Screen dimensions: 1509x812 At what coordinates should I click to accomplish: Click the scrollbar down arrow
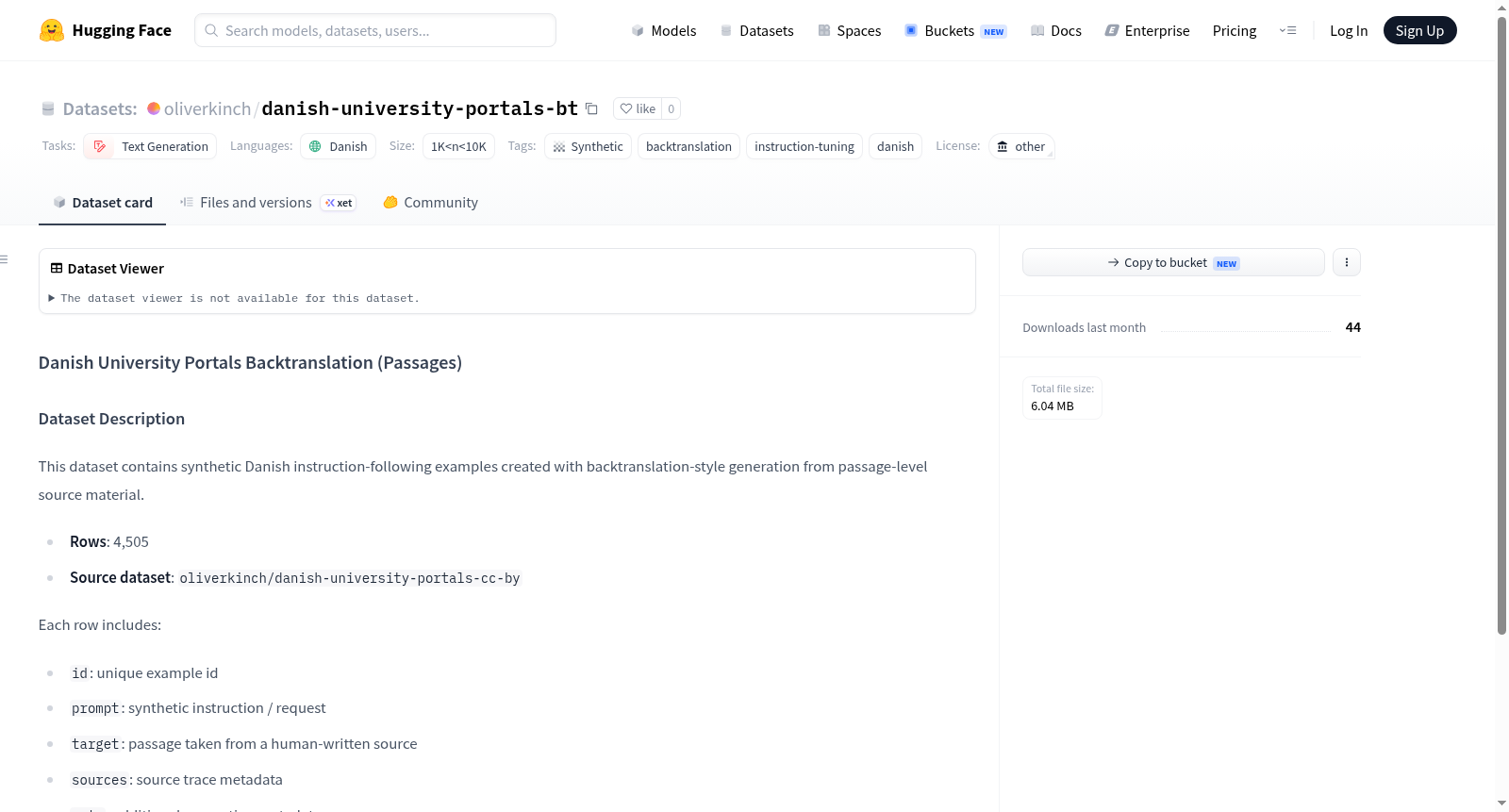point(1501,804)
